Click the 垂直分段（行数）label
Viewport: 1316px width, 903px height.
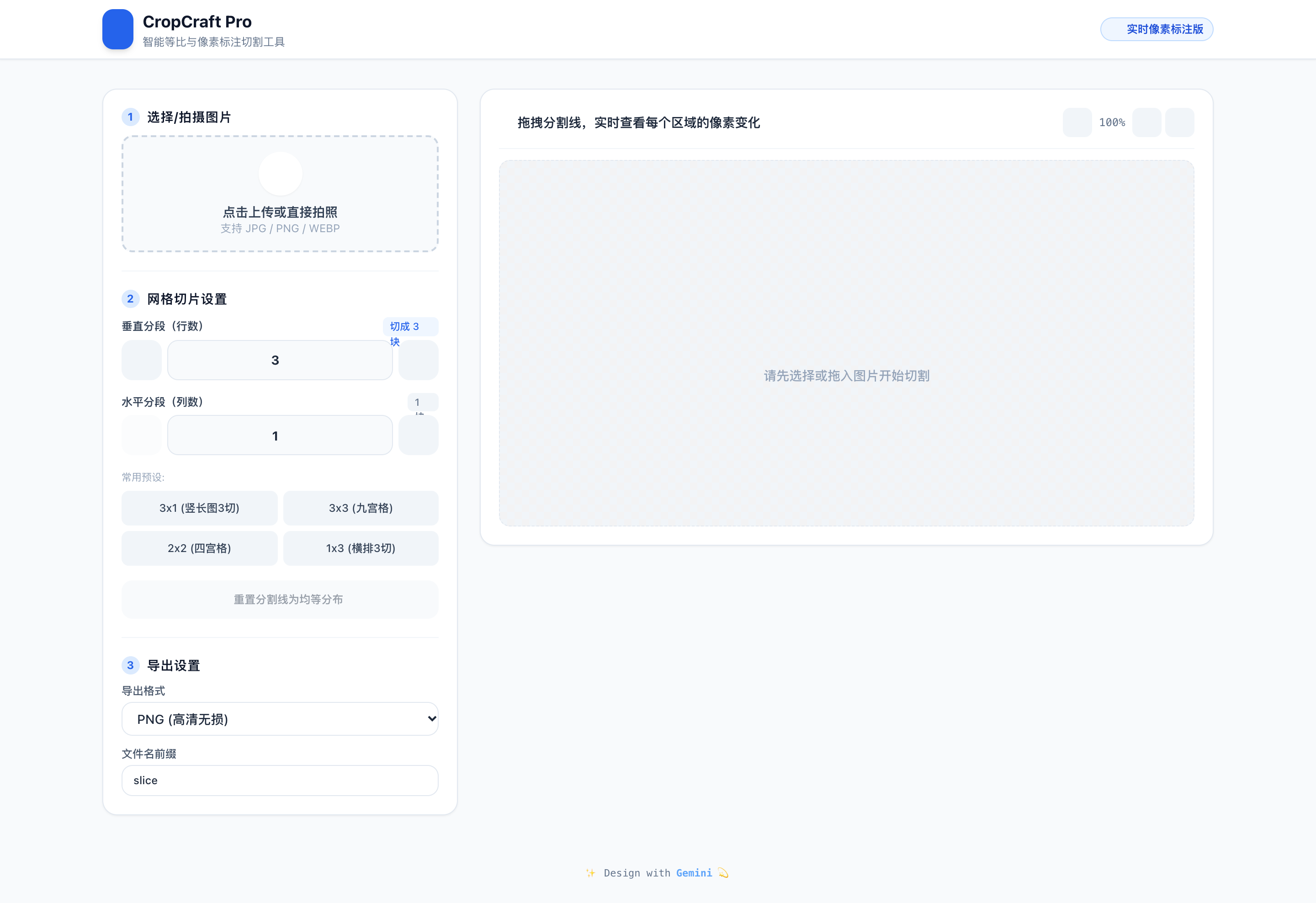point(163,326)
